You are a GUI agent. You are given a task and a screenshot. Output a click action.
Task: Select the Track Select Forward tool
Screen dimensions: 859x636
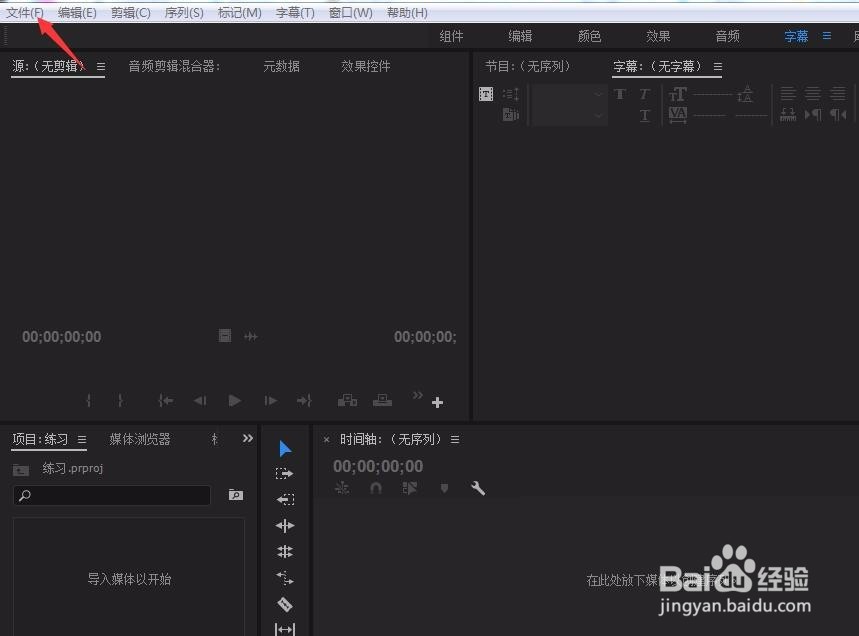click(x=284, y=473)
